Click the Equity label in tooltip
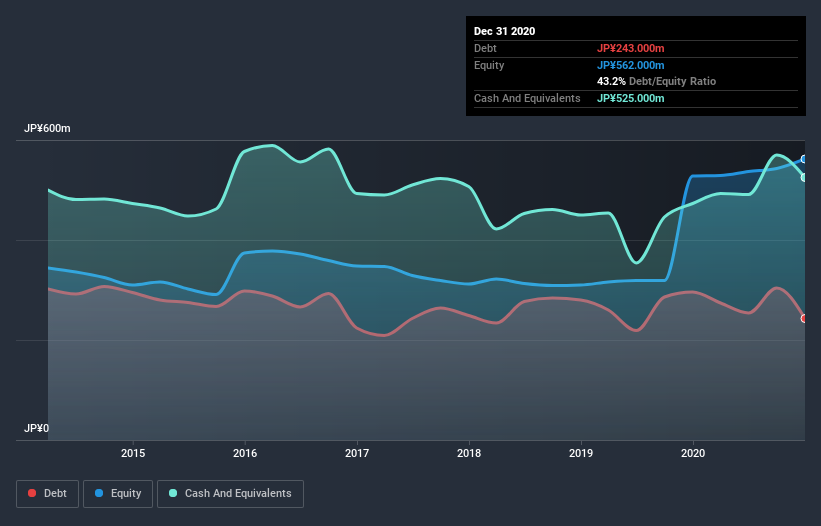 click(489, 65)
